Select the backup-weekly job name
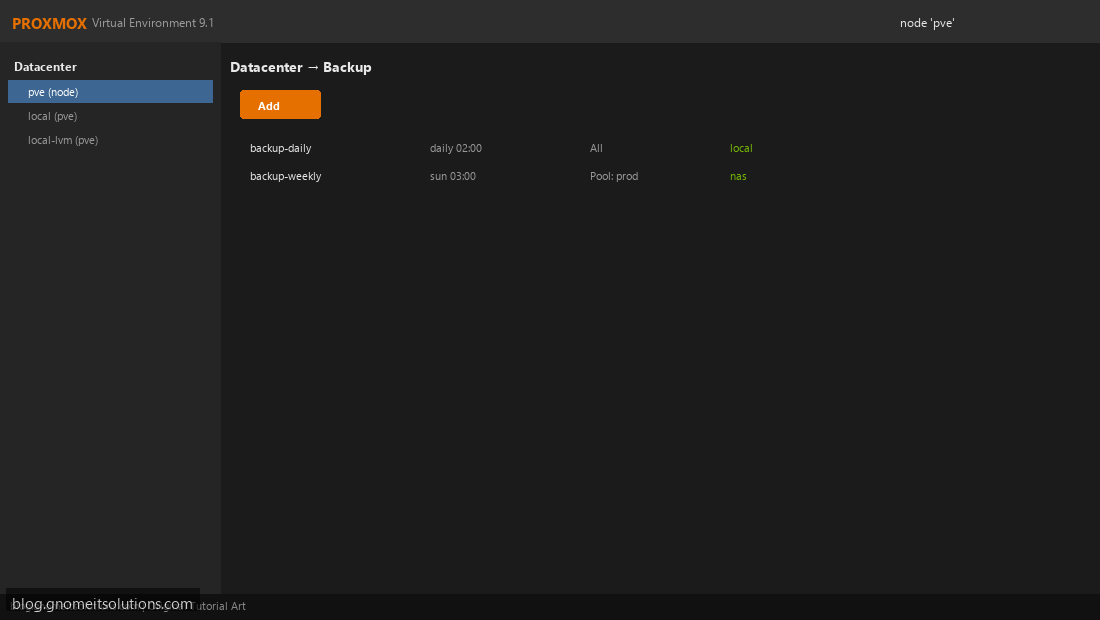The image size is (1100, 620). 286,176
